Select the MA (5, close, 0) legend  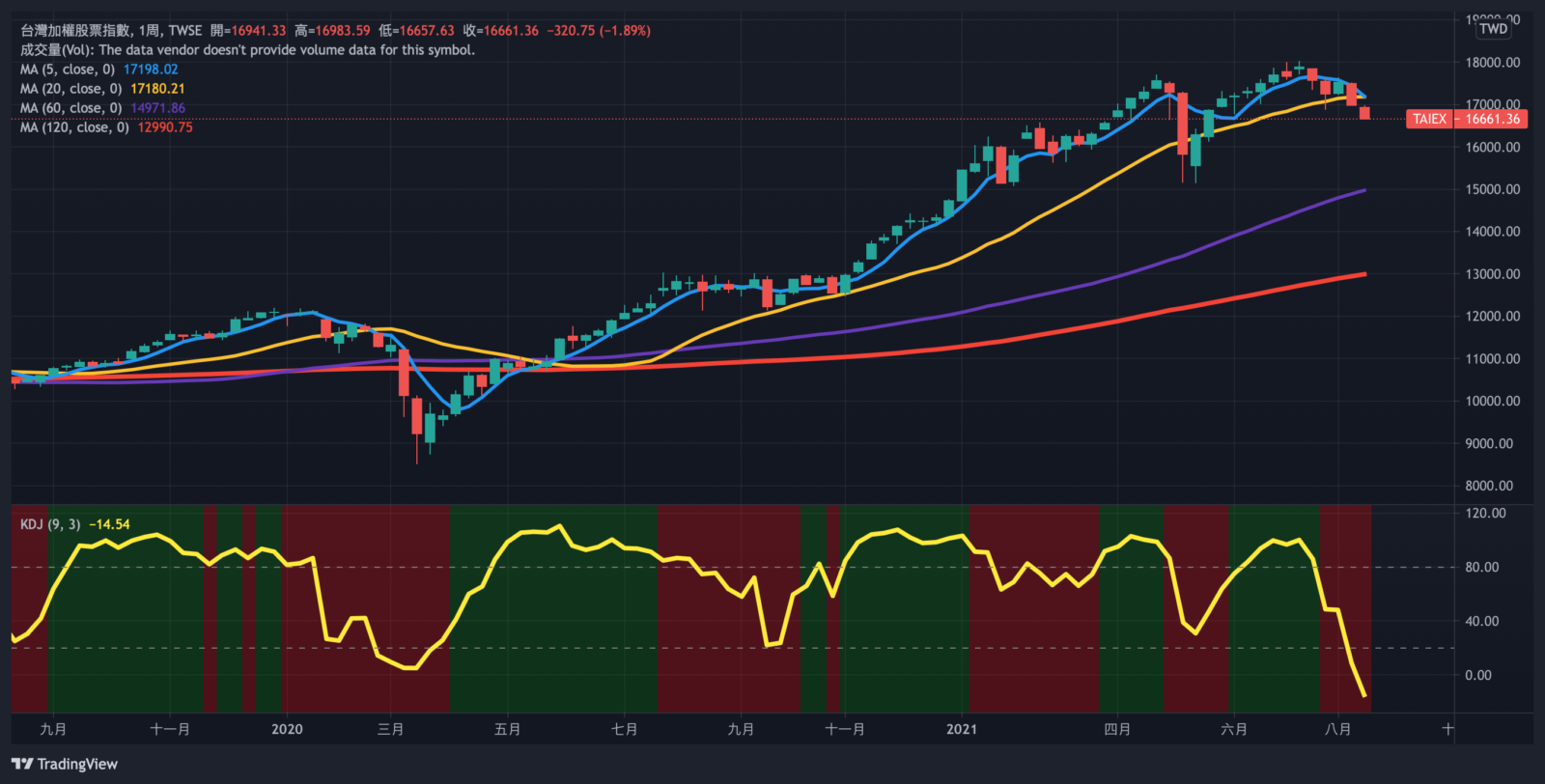tap(68, 70)
